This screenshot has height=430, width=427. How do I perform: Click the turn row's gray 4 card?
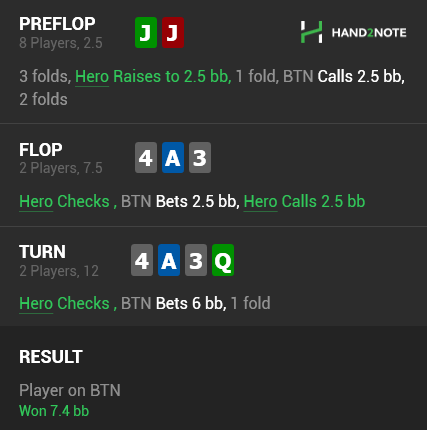pyautogui.click(x=142, y=260)
